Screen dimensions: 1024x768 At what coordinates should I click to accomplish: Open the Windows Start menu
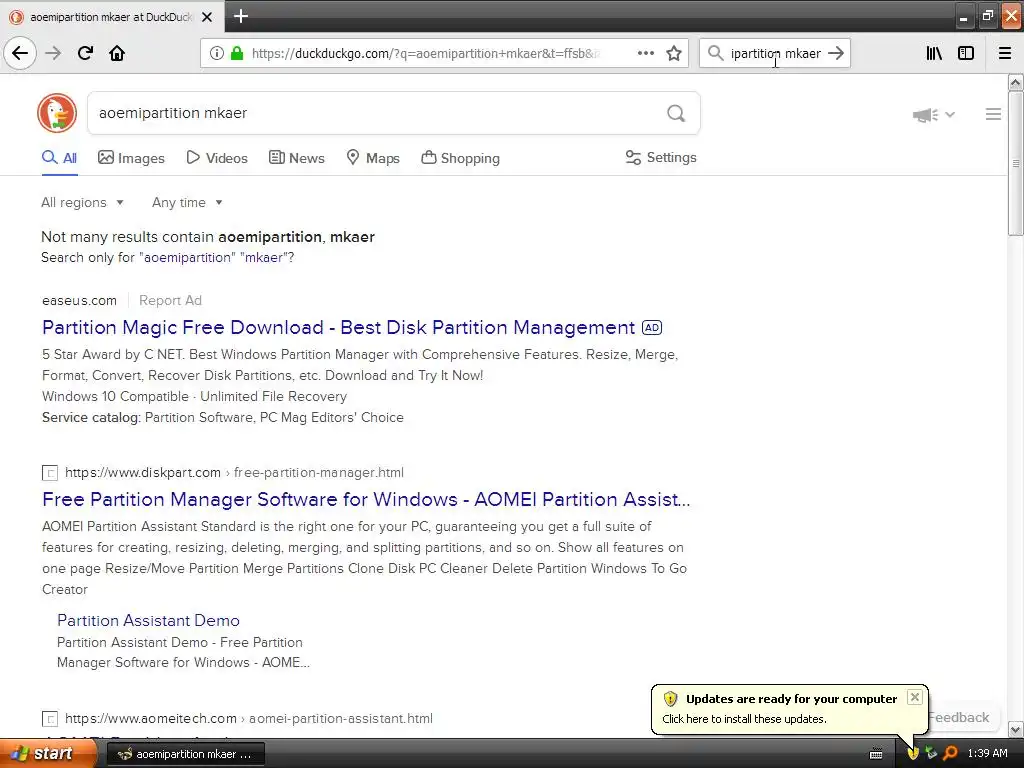pos(47,754)
